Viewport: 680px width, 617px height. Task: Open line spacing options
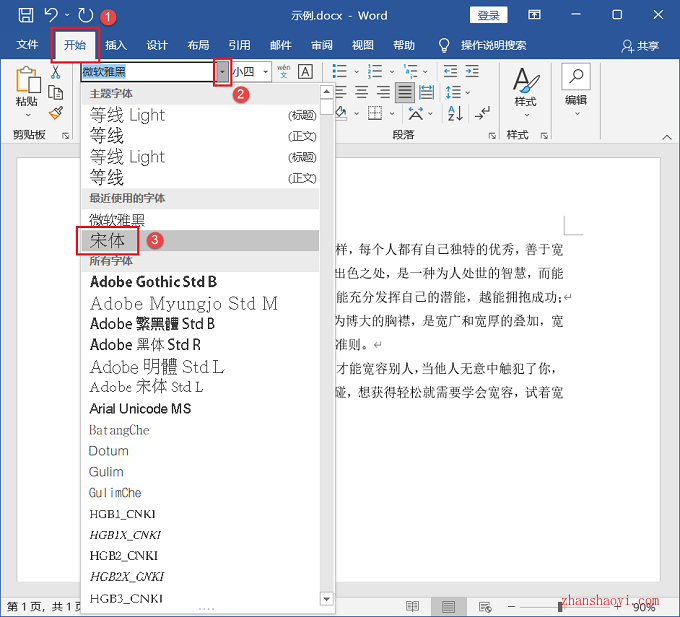coord(453,92)
